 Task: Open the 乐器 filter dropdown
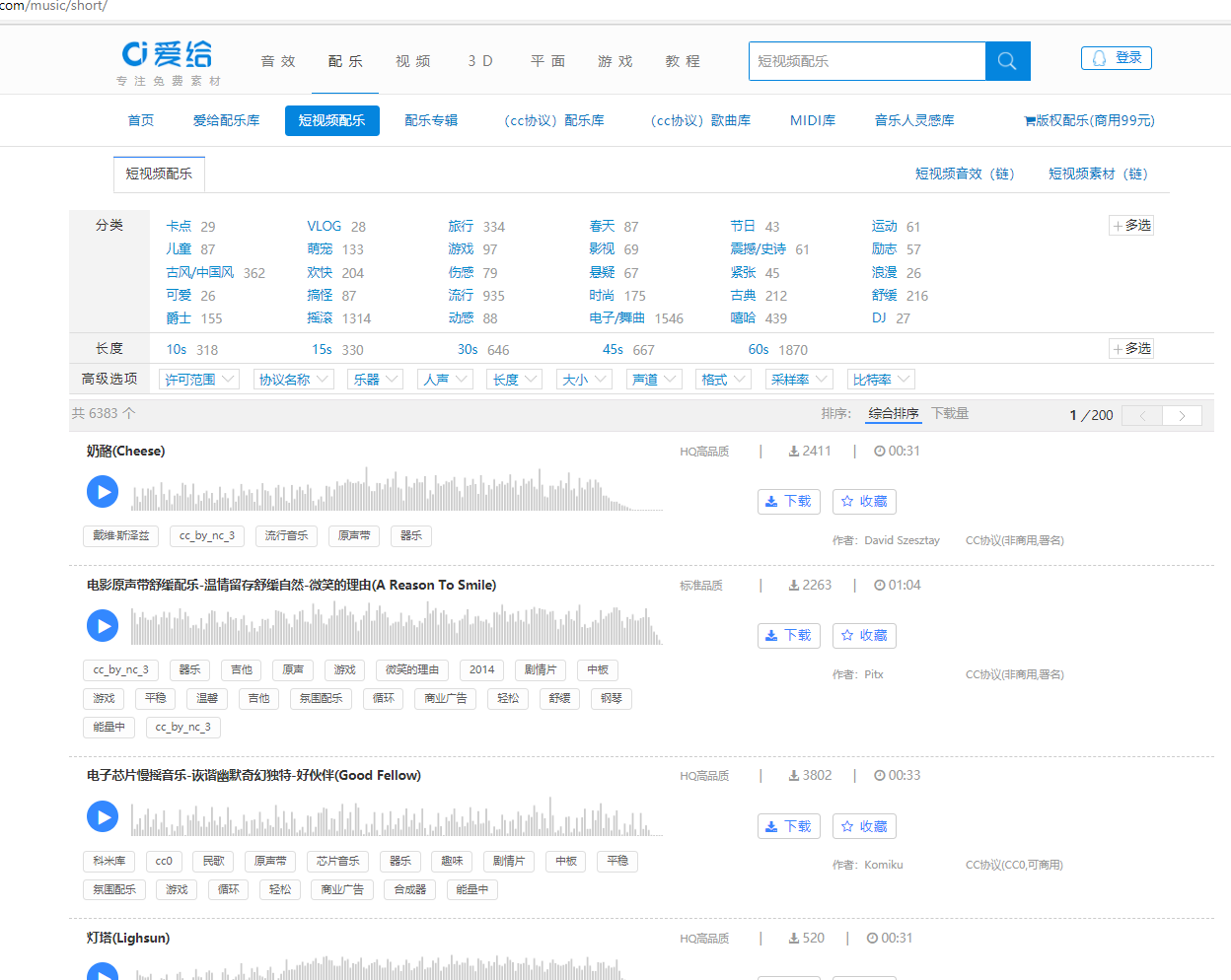point(375,380)
